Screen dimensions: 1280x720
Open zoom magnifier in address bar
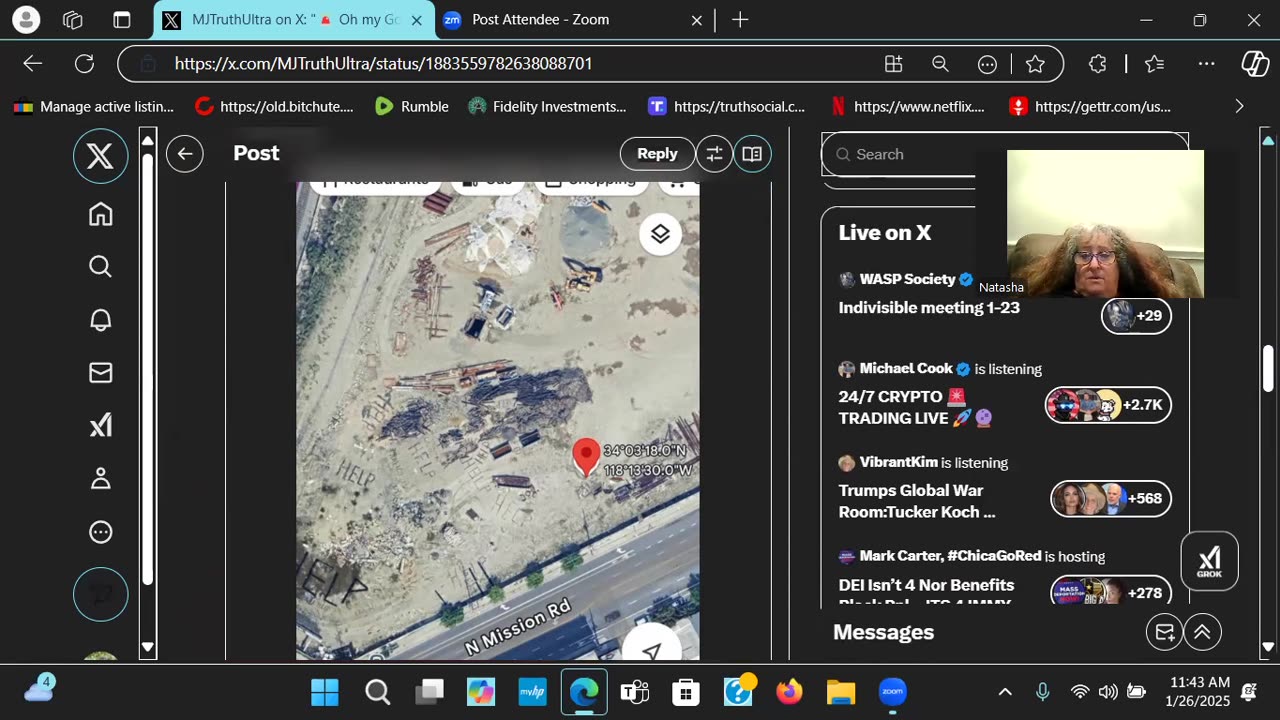(940, 64)
